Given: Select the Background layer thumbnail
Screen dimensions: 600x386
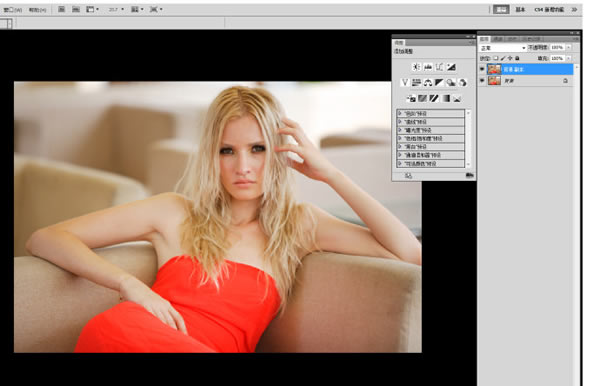Looking at the screenshot, I should point(494,80).
